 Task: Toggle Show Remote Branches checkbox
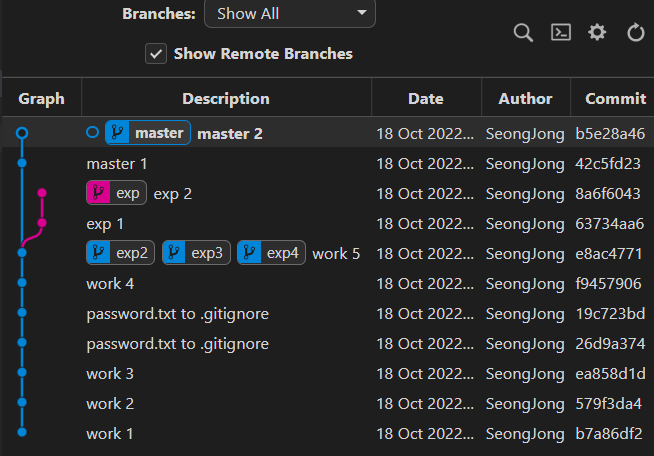[156, 54]
